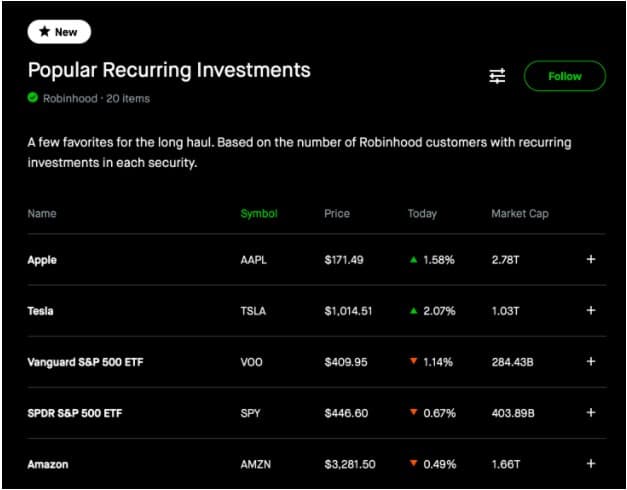Image resolution: width=627 pixels, height=490 pixels.
Task: Add Amazon with its plus icon
Action: pyautogui.click(x=591, y=464)
